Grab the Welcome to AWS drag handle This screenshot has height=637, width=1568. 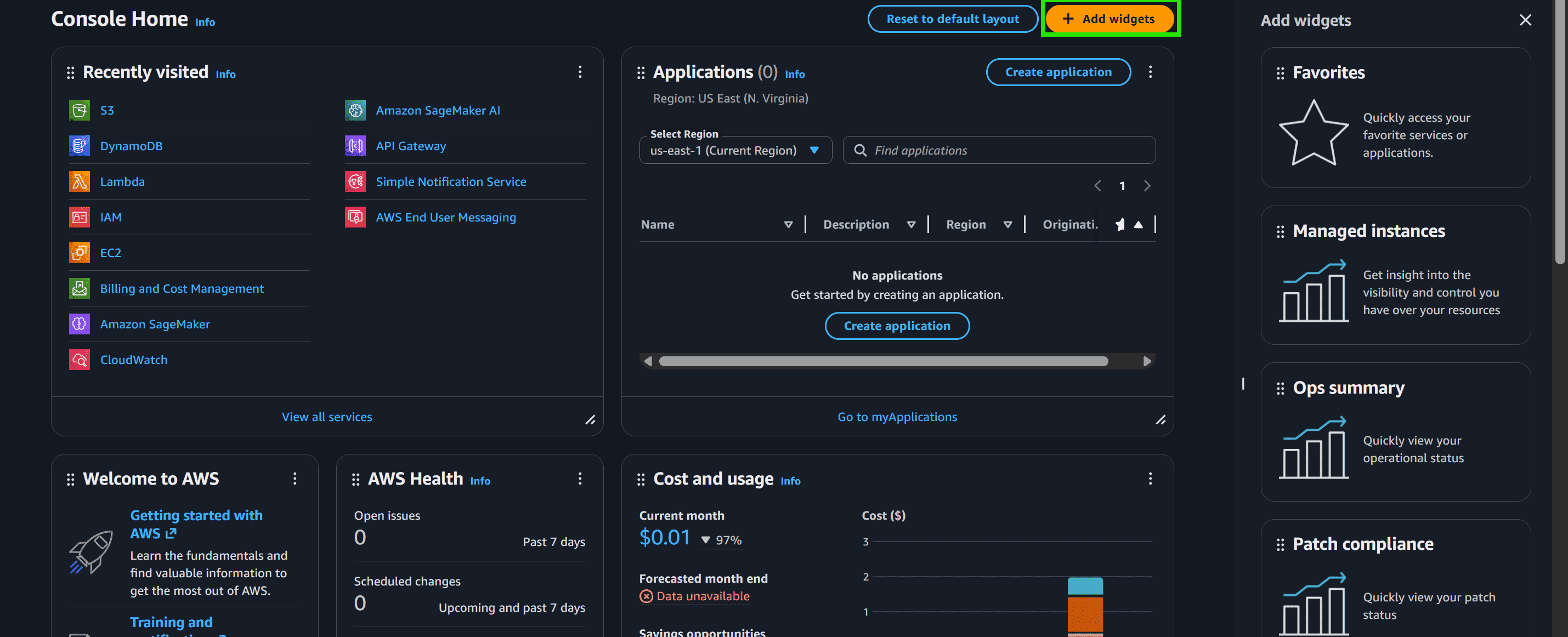(71, 480)
